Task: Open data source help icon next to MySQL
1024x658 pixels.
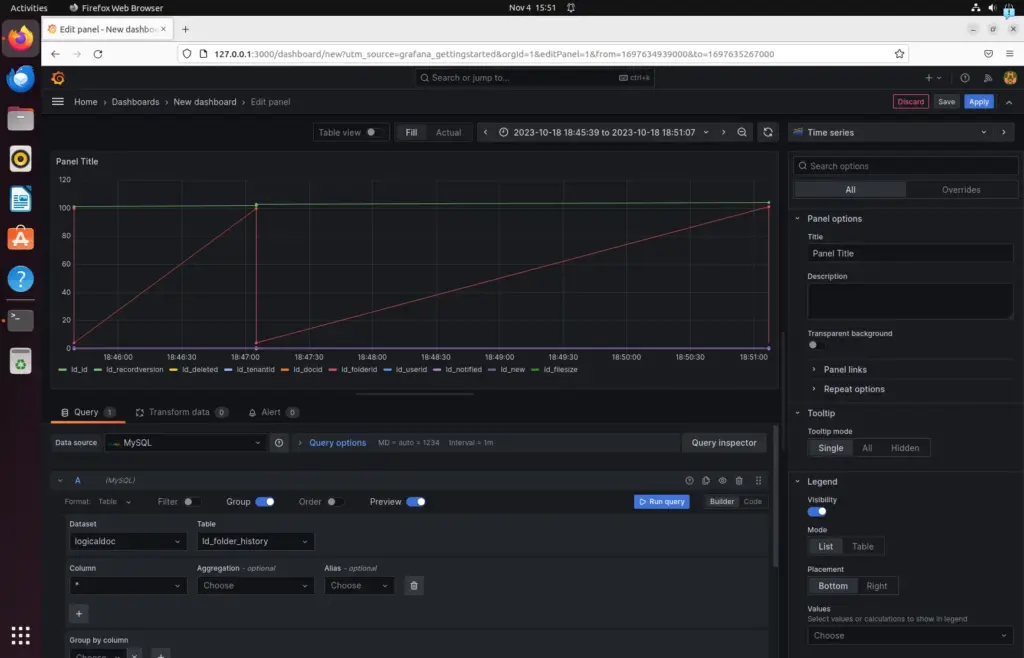Action: [x=279, y=443]
